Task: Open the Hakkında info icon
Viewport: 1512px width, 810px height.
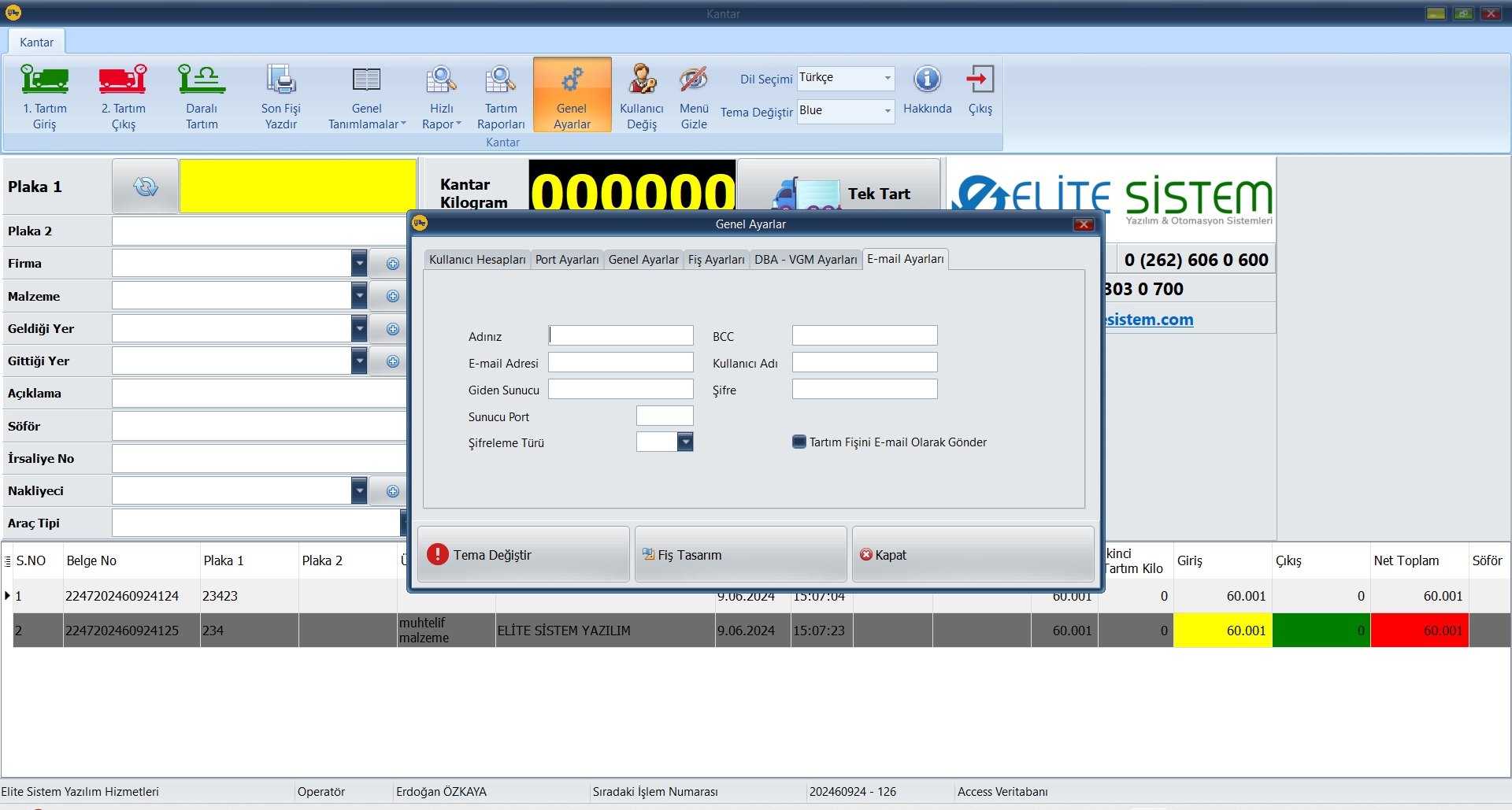Action: click(927, 80)
